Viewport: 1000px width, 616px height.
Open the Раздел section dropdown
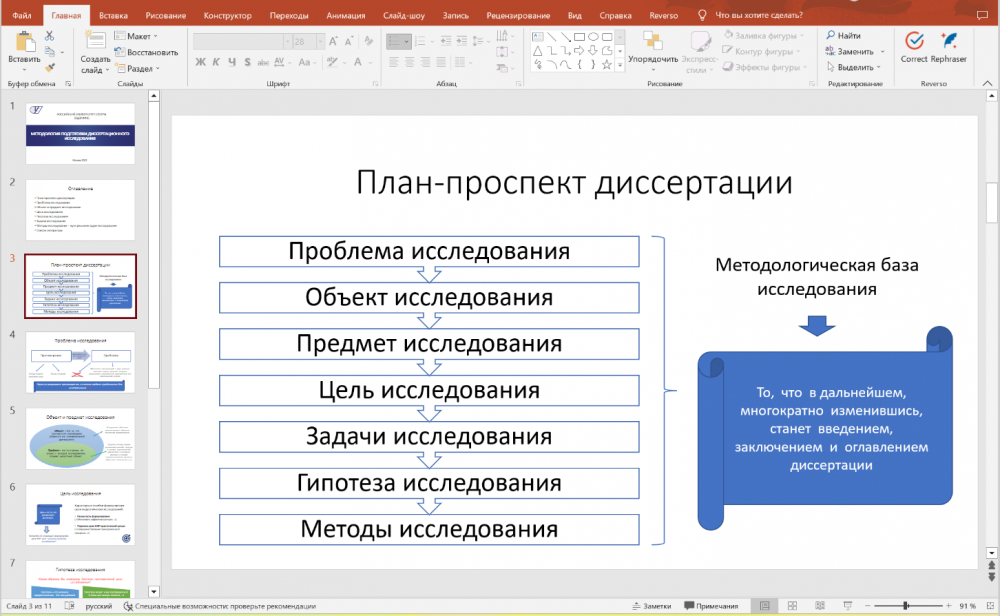click(x=140, y=68)
